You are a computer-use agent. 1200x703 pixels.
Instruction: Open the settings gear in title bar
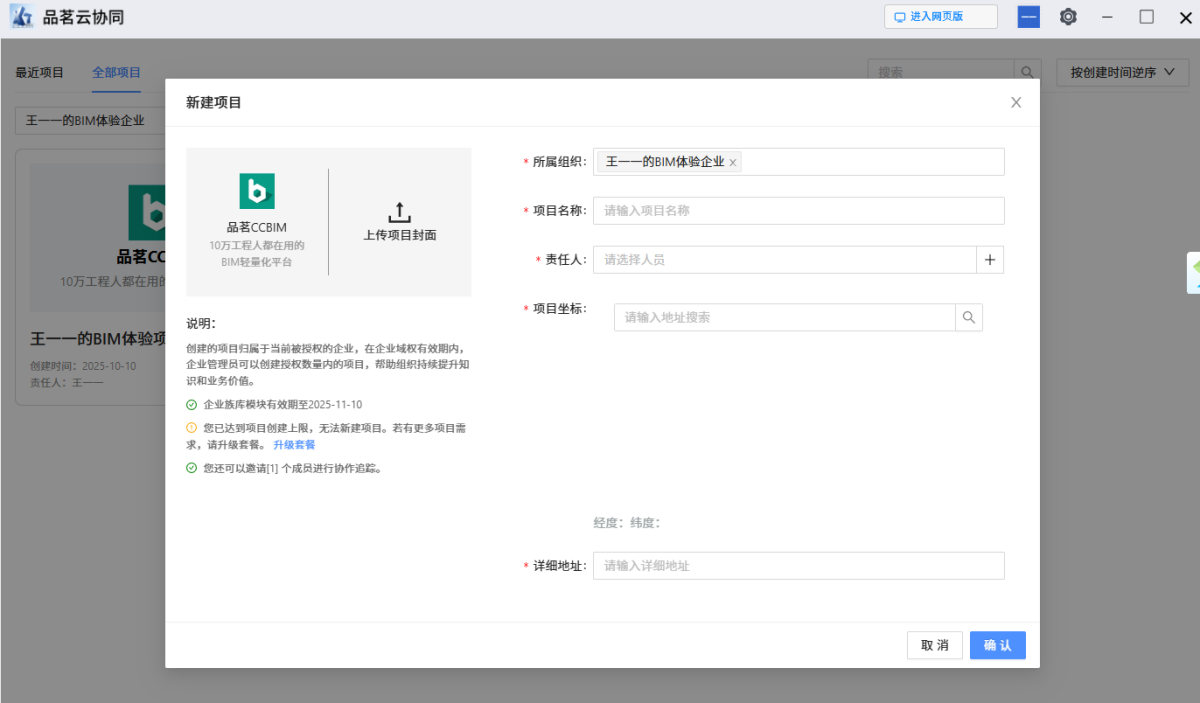[x=1068, y=17]
